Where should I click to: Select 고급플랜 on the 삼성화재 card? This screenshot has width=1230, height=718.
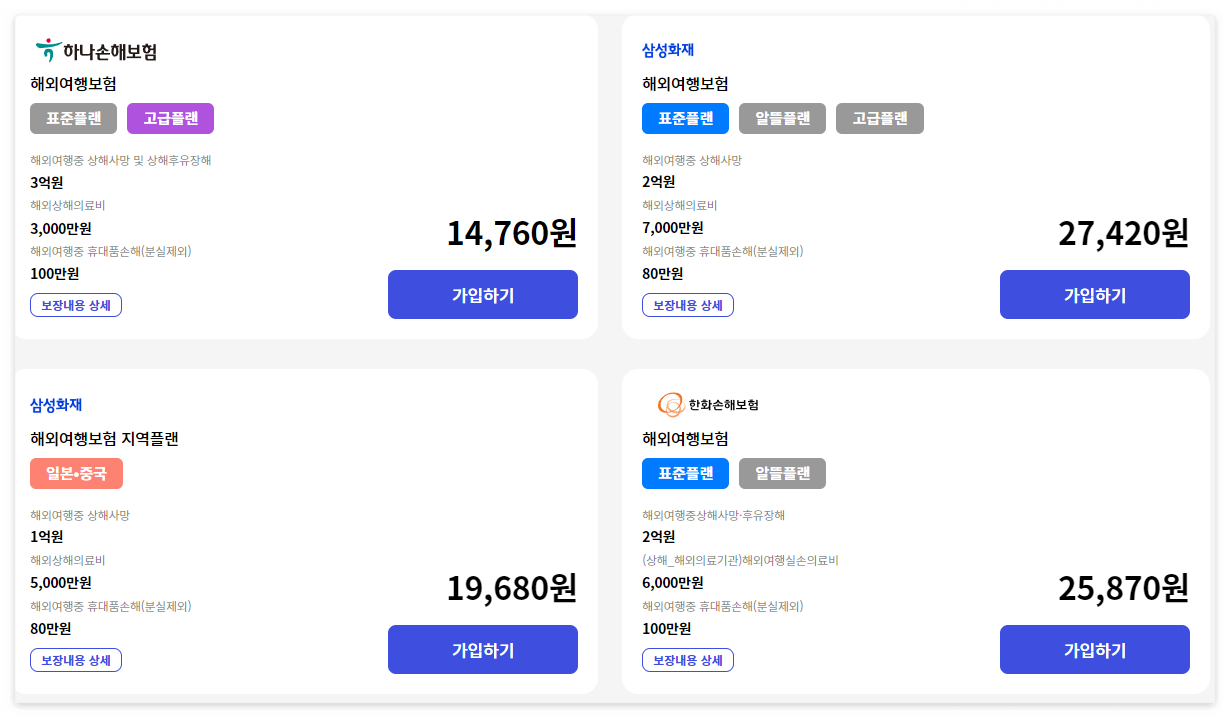tap(879, 118)
